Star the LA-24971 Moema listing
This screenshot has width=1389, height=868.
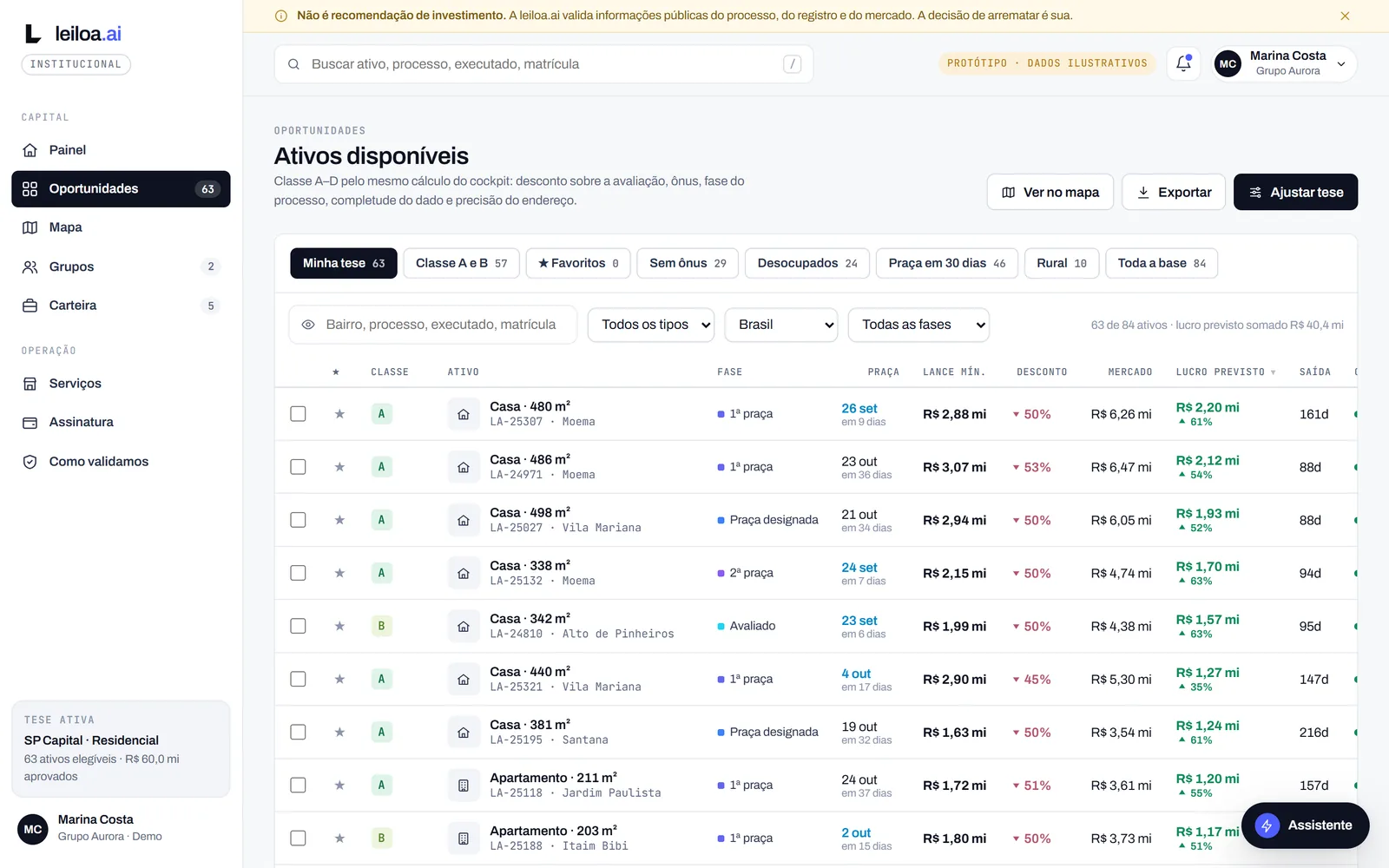pos(339,467)
